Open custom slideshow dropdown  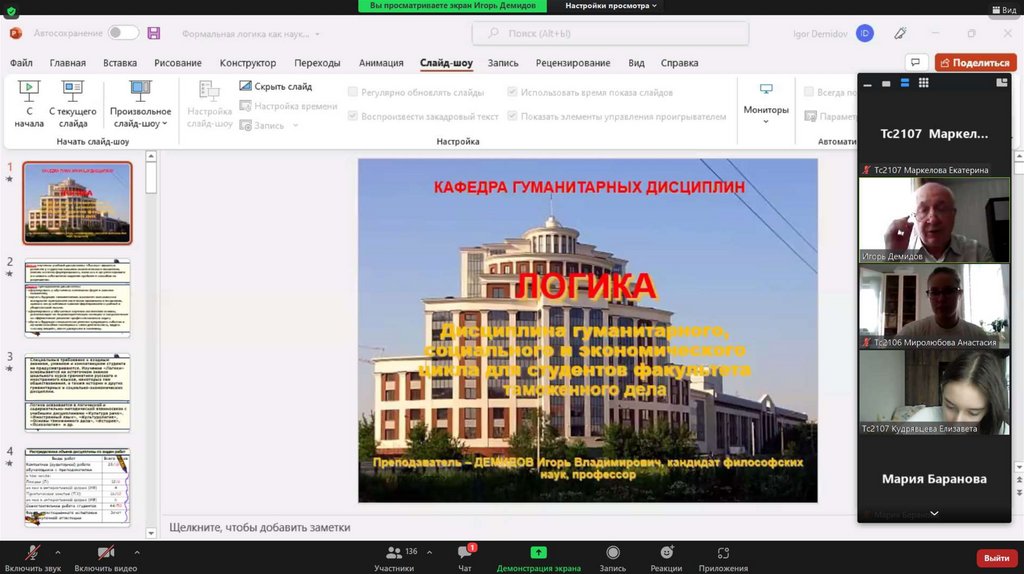pyautogui.click(x=140, y=104)
